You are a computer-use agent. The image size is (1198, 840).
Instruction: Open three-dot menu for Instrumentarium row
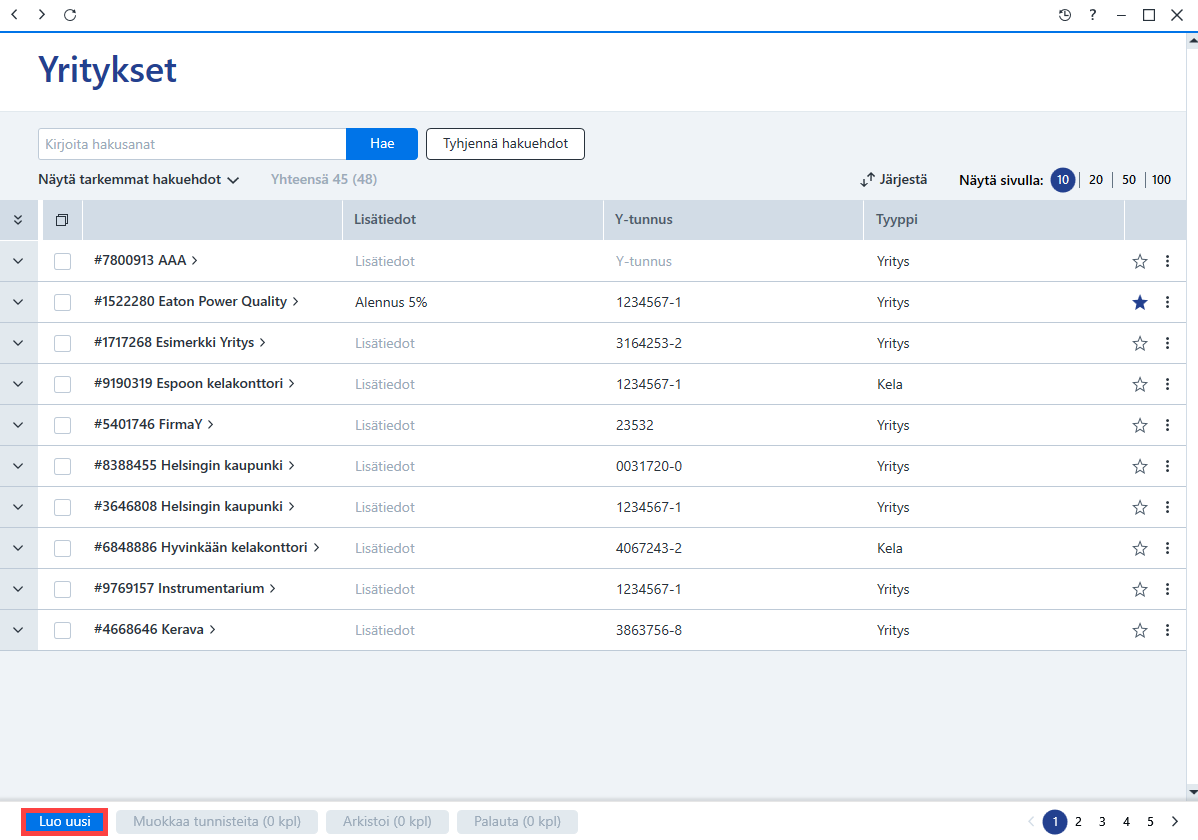point(1167,589)
